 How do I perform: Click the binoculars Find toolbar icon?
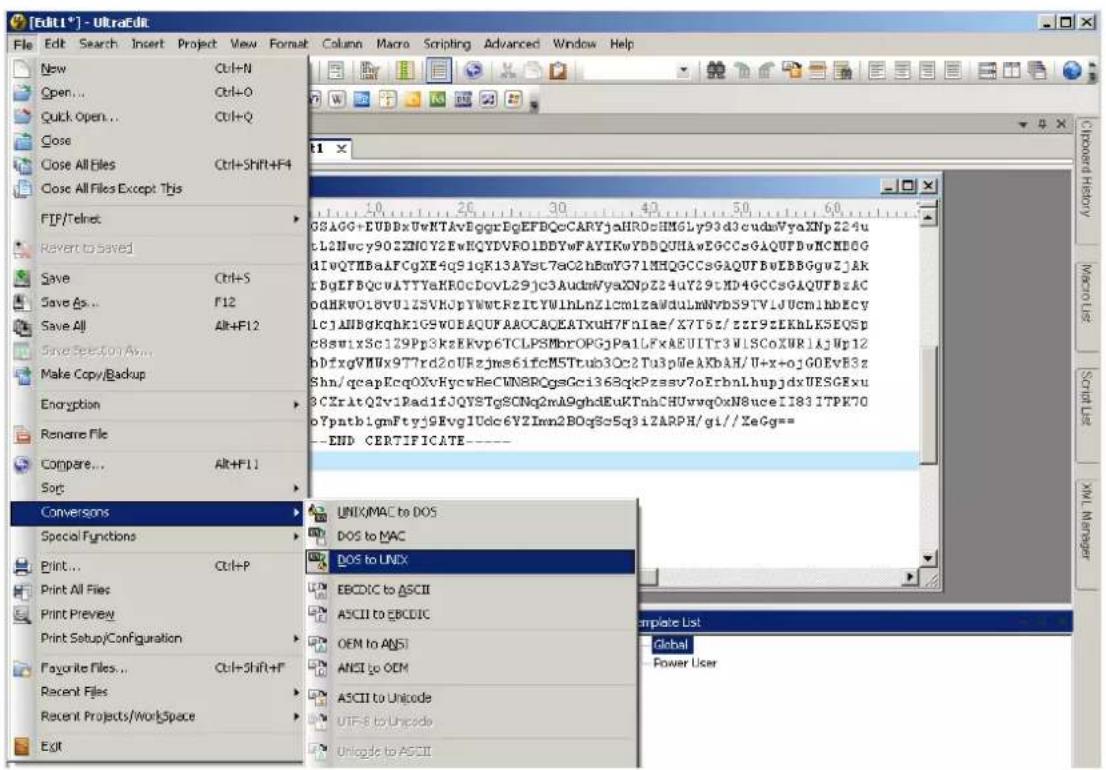point(716,71)
